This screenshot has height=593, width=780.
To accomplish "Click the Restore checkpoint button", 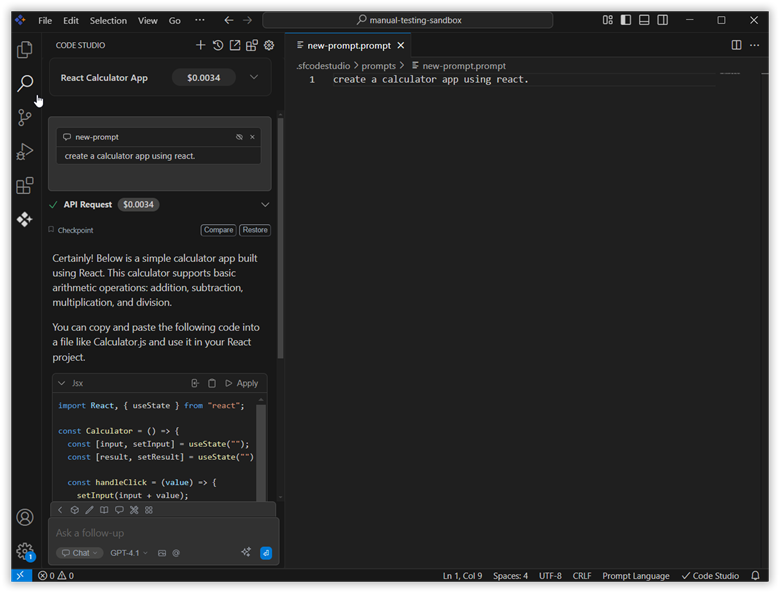I will pos(255,230).
